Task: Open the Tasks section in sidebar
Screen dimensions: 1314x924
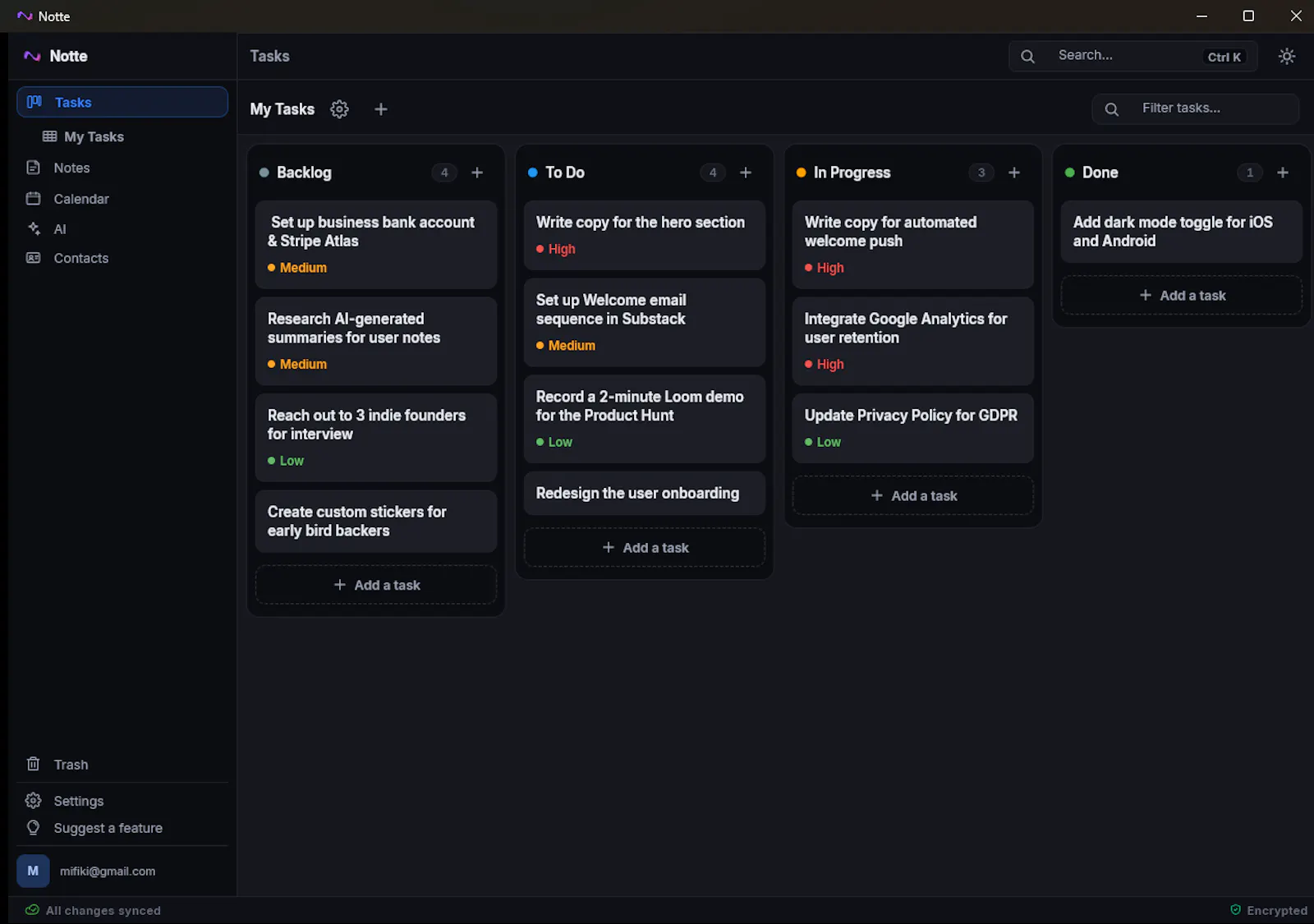Action: [x=122, y=102]
